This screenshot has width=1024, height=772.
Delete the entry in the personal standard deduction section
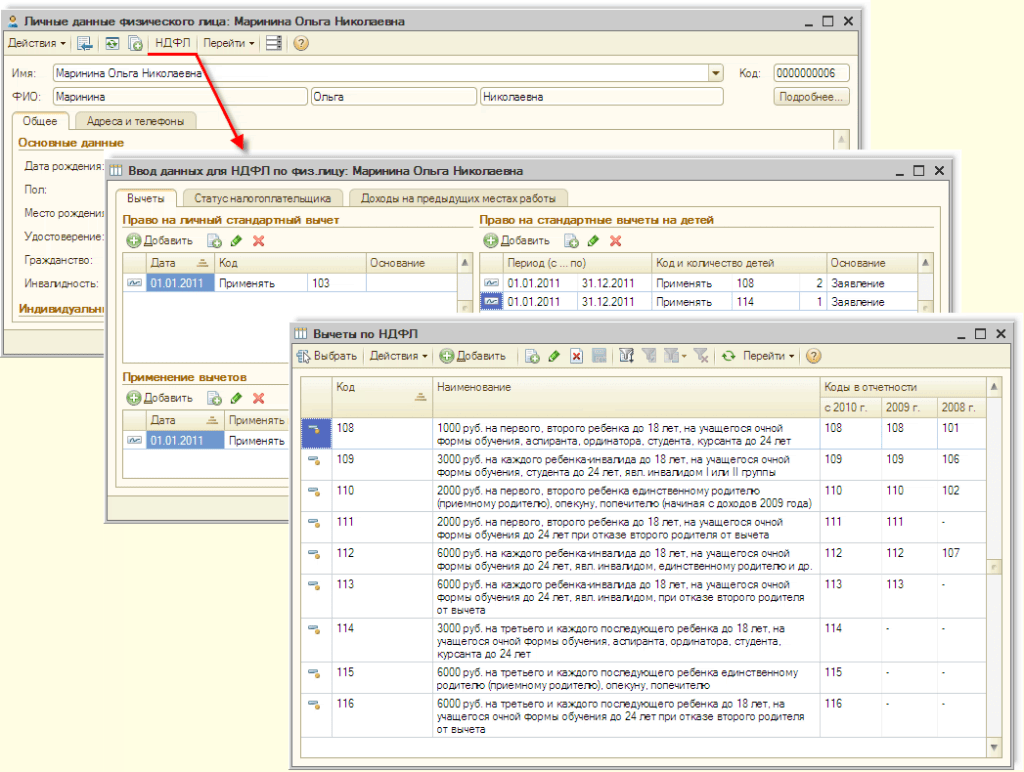pos(259,241)
